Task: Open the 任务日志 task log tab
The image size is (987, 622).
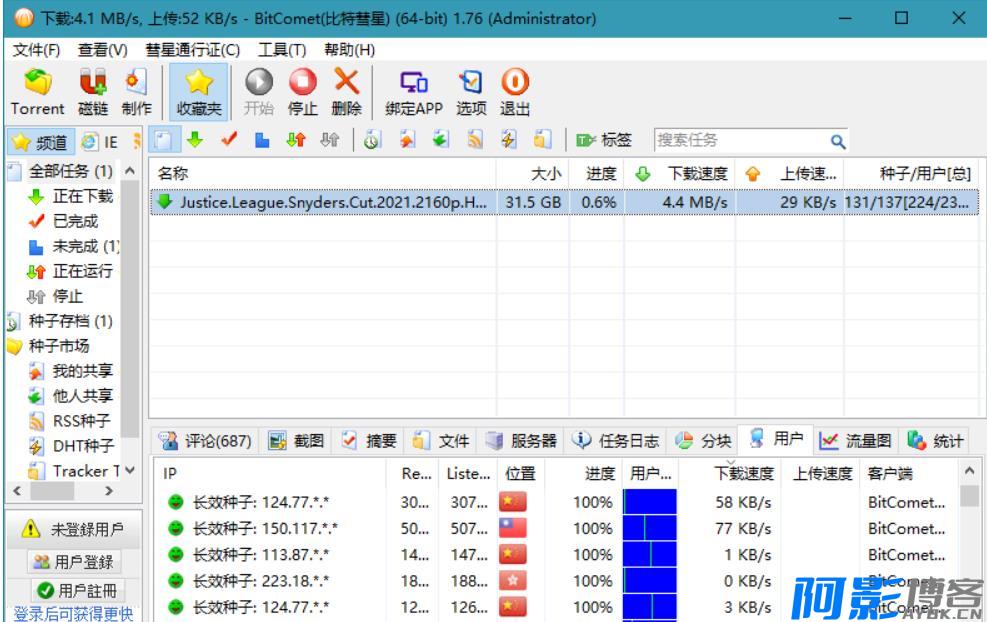Action: (x=616, y=440)
